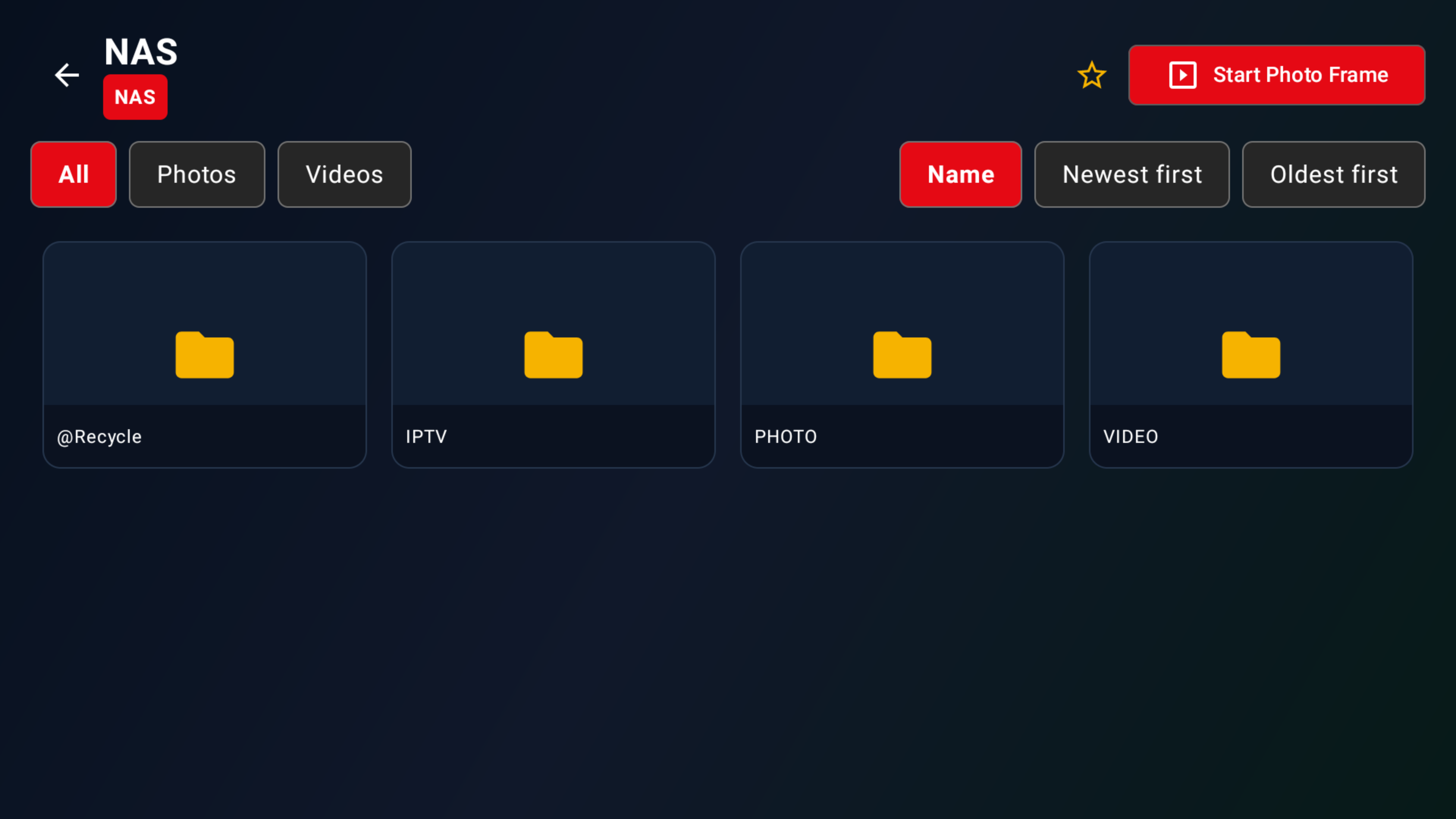
Task: Sort by Oldest first
Action: tap(1334, 174)
